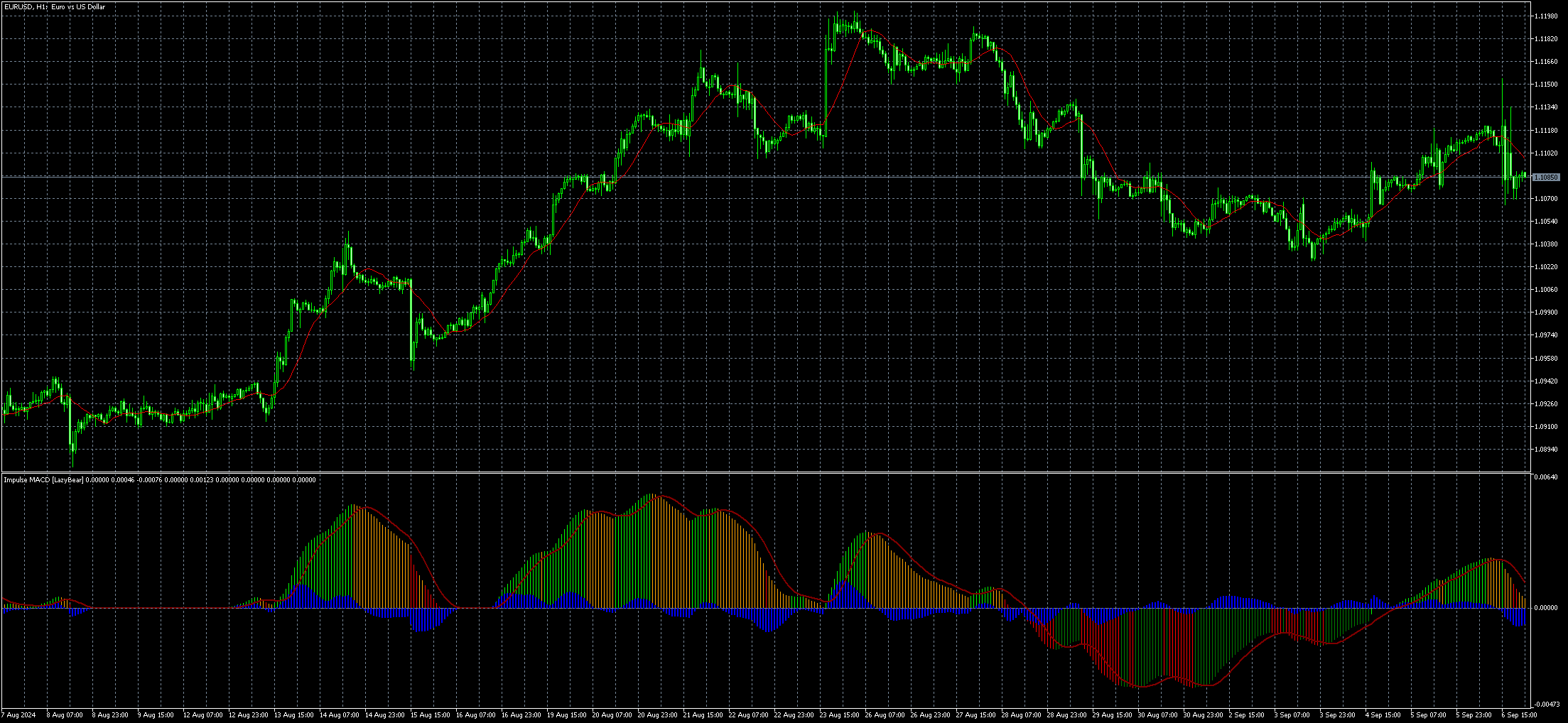Click the 8 Aug 23:00 time label
The width and height of the screenshot is (1568, 723).
point(110,715)
